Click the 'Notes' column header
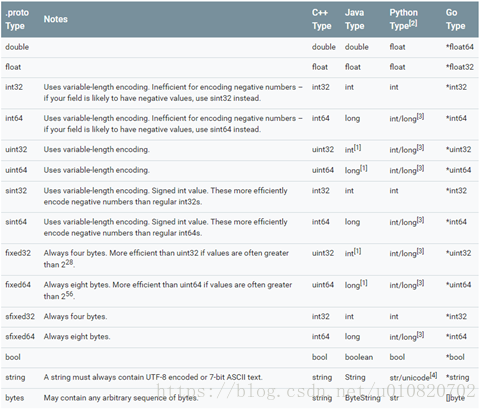The height and width of the screenshot is (411, 487). 55,19
